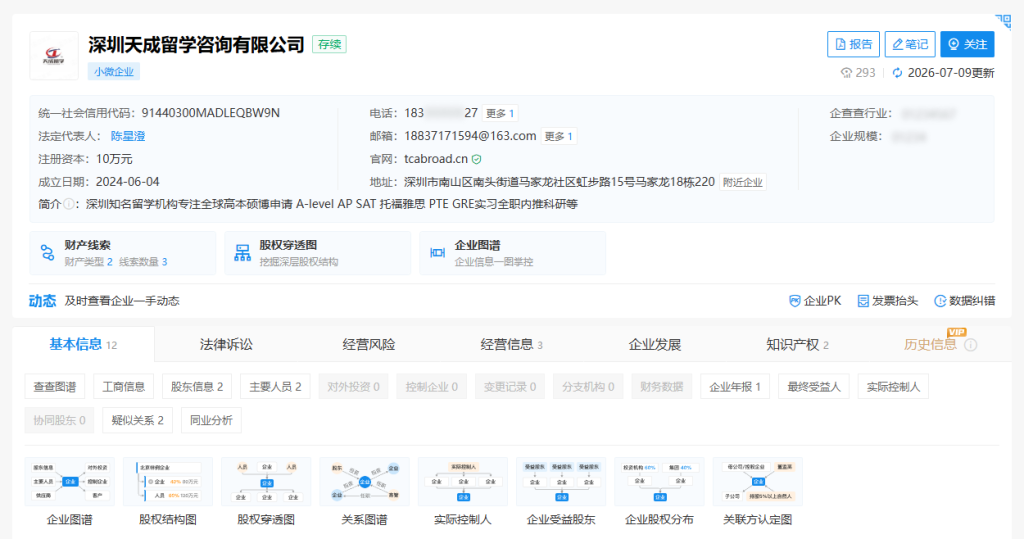Click 附近企业 nearby companies button

743,182
